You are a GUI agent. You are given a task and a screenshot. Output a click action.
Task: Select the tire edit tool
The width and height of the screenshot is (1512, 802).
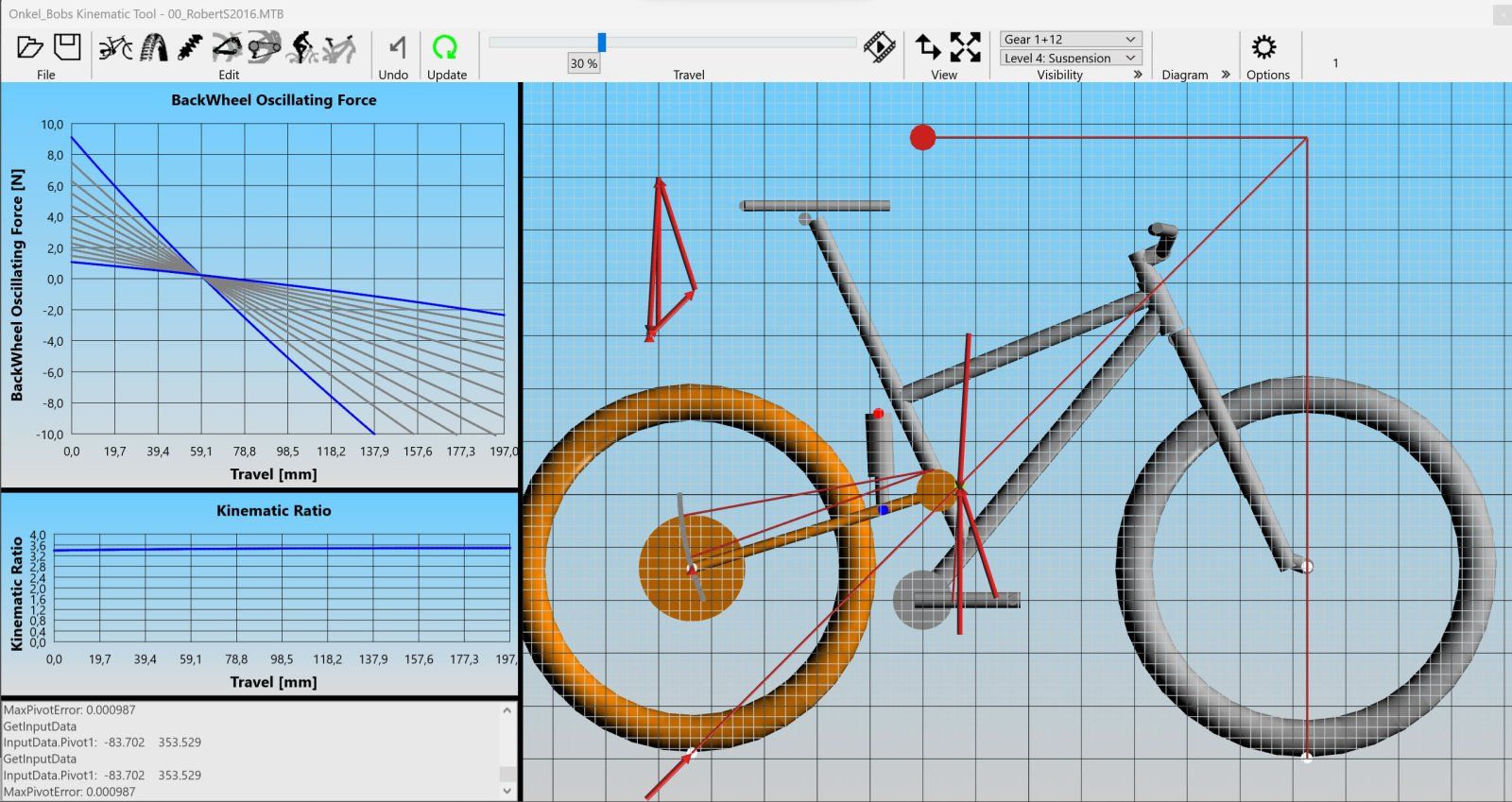154,47
